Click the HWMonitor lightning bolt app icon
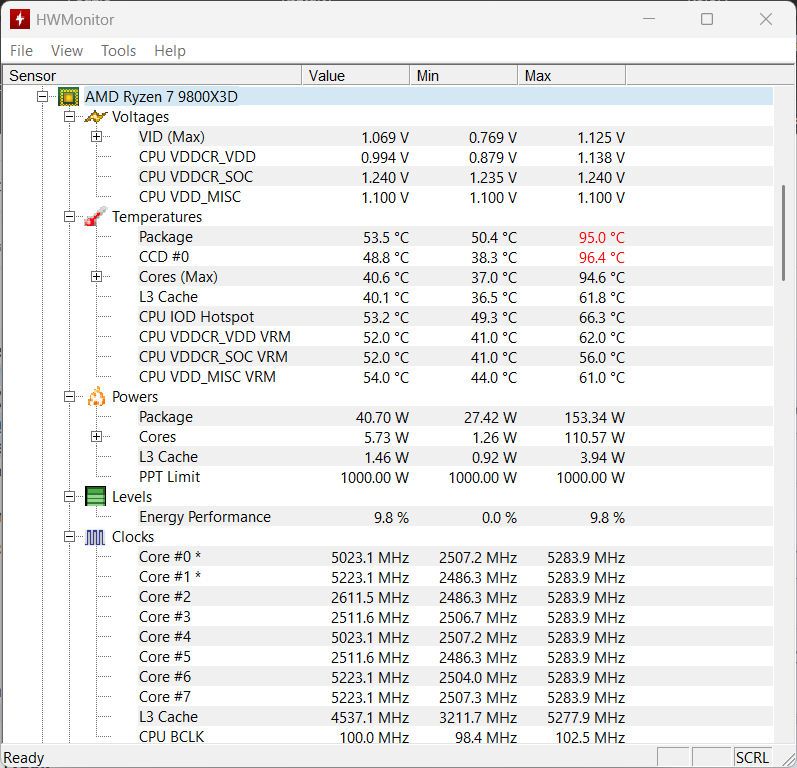 point(19,19)
